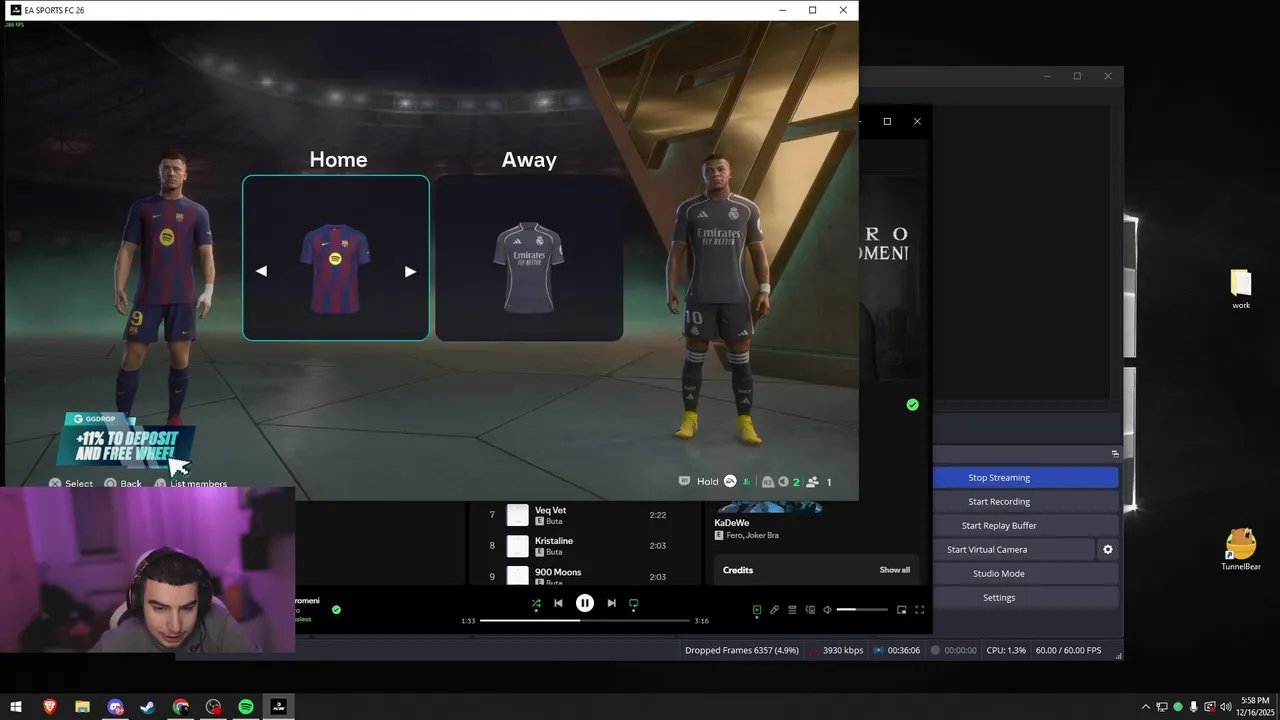Viewport: 1280px width, 720px height.
Task: Skip to next track in Spotify
Action: pyautogui.click(x=611, y=603)
